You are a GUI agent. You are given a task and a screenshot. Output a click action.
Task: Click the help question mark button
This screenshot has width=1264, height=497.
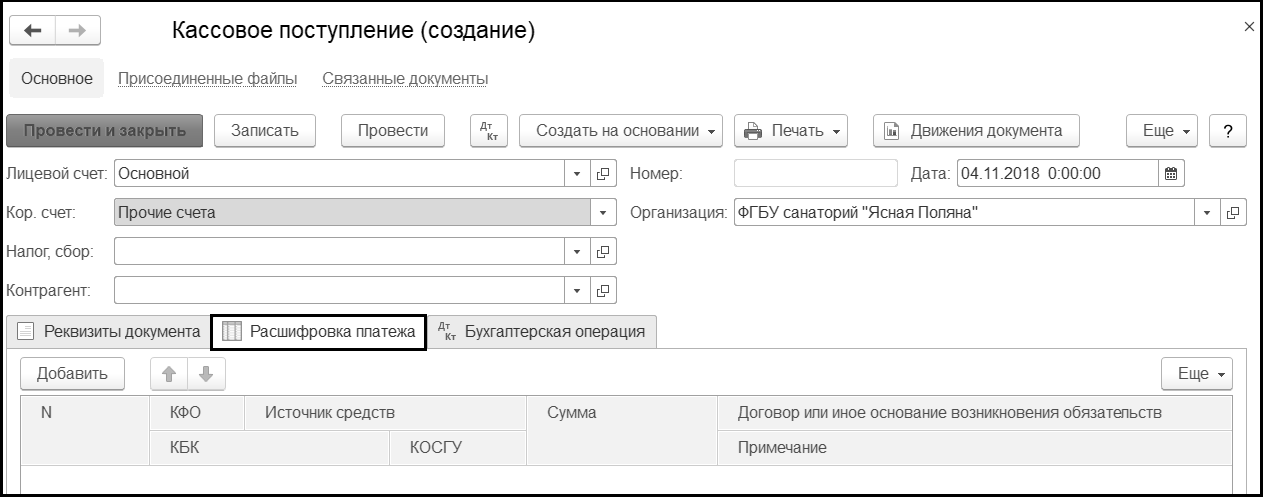tap(1227, 131)
